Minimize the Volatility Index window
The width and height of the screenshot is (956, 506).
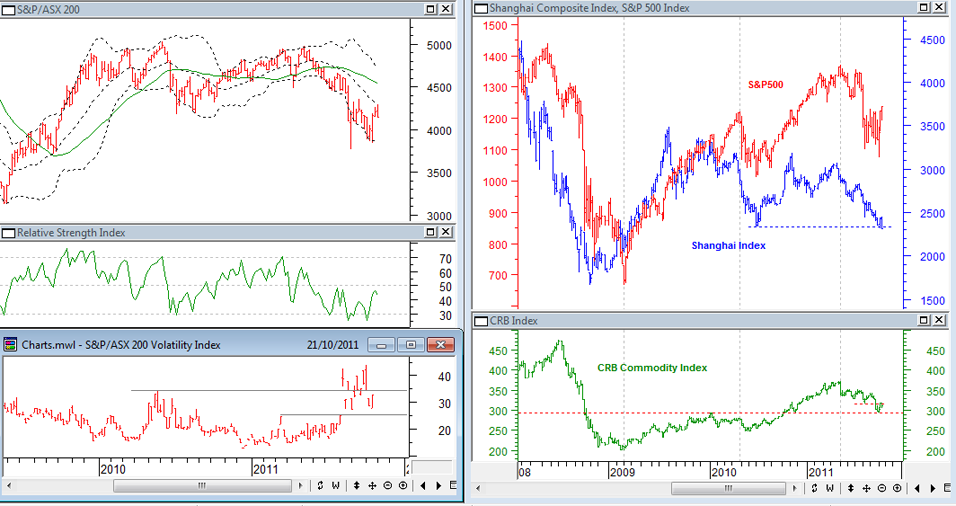381,345
